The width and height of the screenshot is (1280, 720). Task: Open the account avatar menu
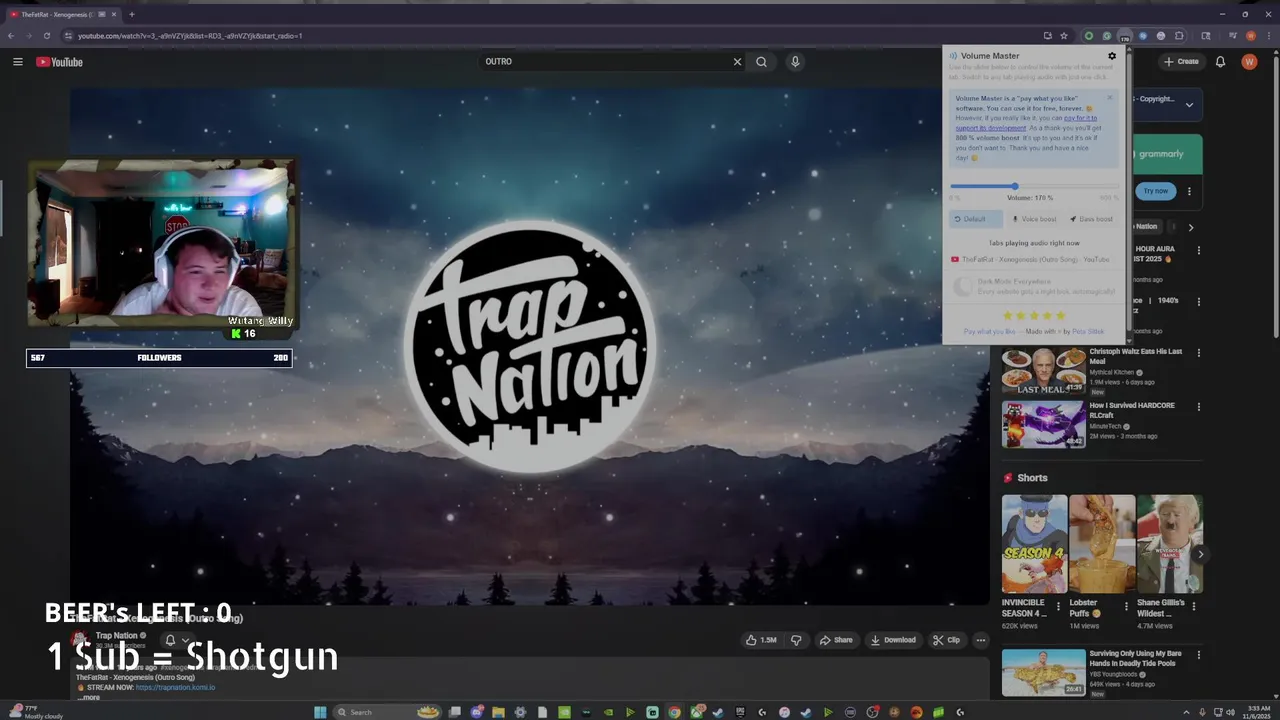[1249, 62]
